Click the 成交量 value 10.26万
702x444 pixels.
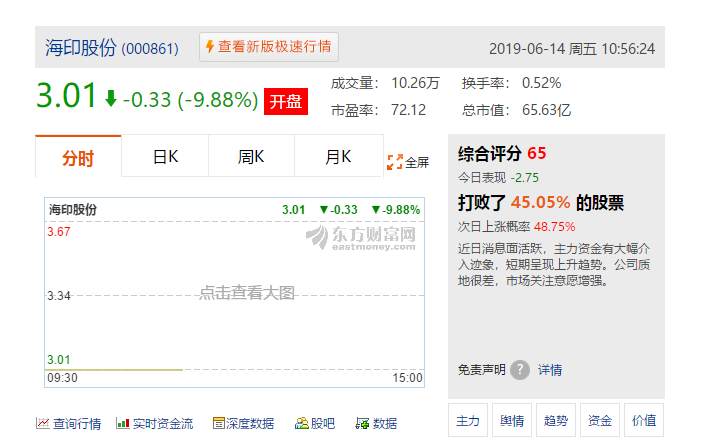pos(415,83)
